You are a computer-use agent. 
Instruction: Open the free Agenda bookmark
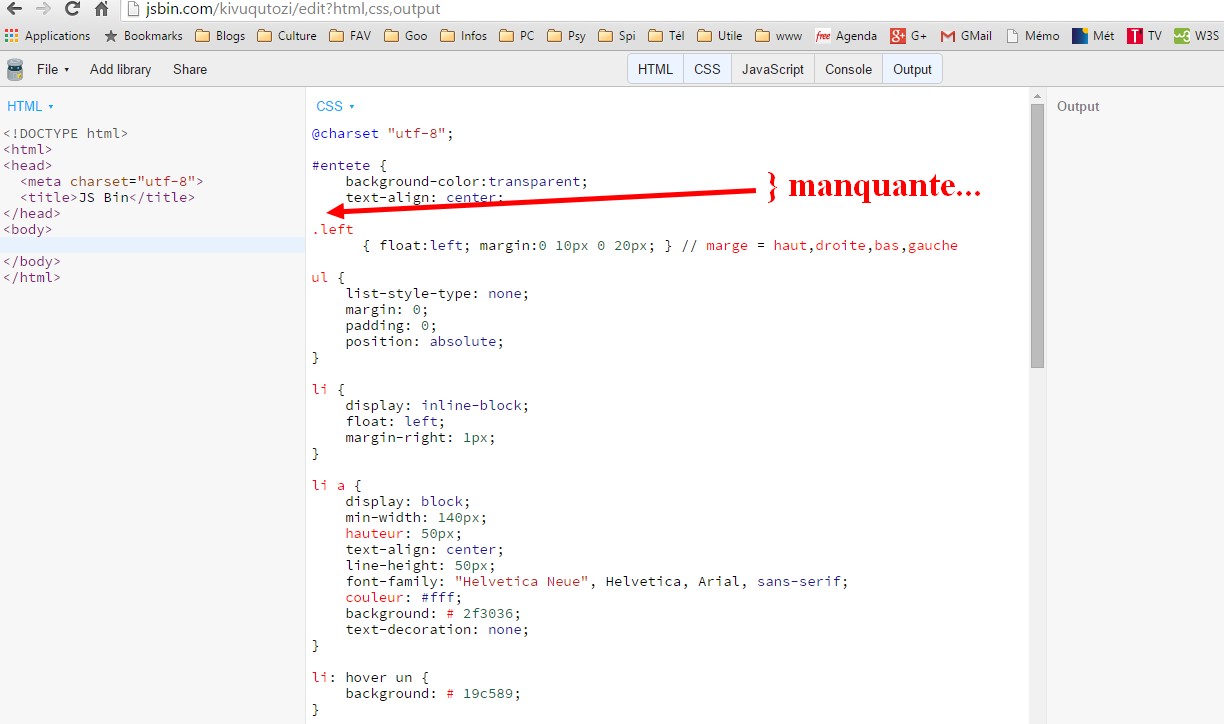click(x=845, y=35)
